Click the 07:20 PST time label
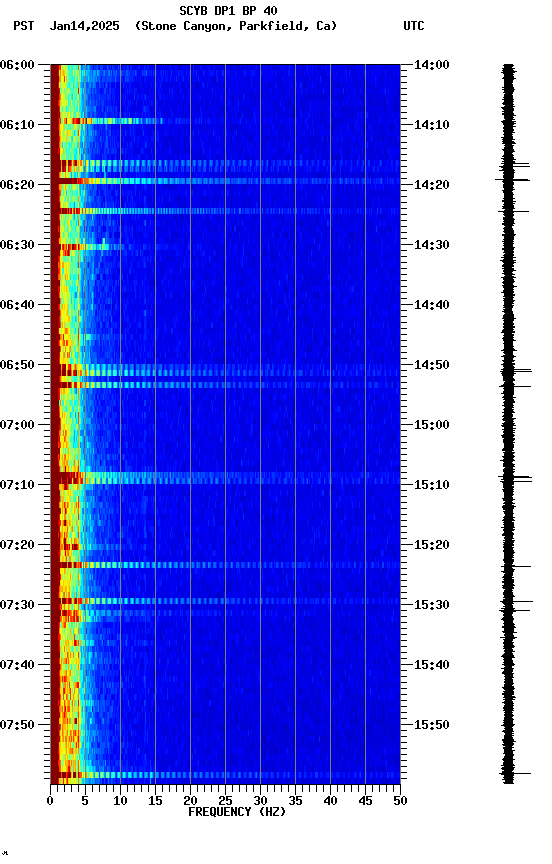The height and width of the screenshot is (864, 552). click(x=17, y=545)
